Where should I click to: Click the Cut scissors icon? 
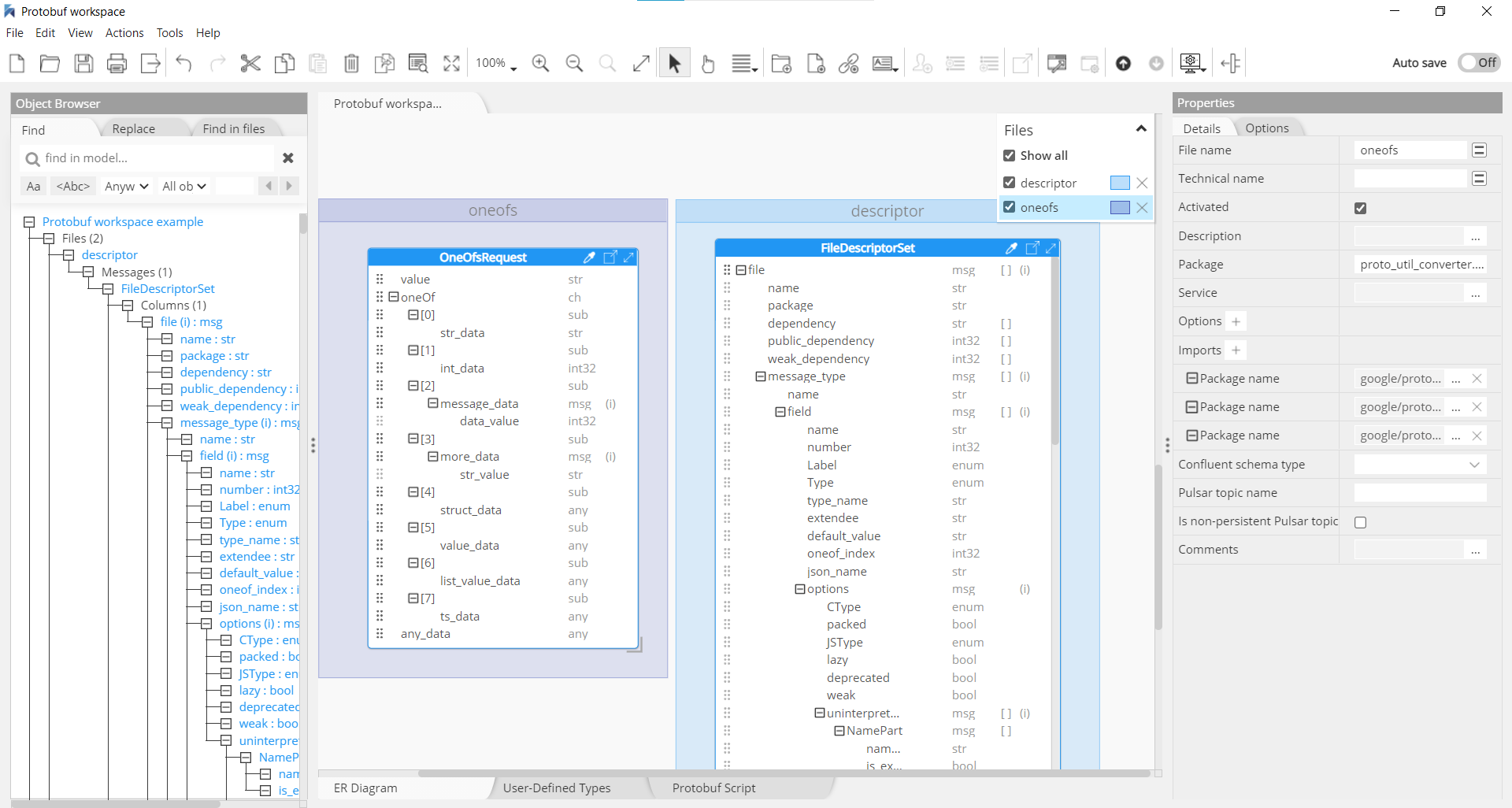tap(250, 64)
